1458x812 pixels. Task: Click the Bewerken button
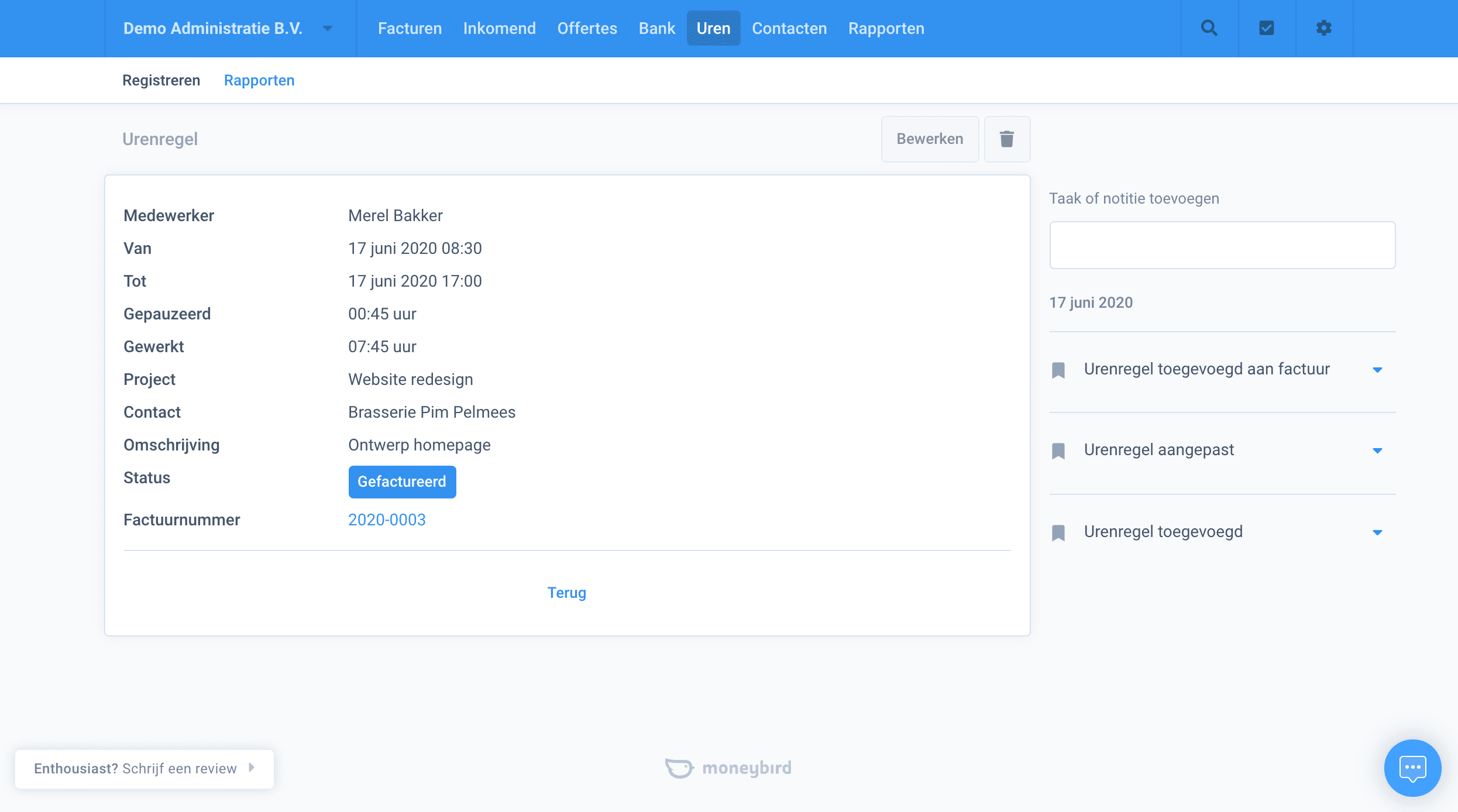click(x=929, y=139)
